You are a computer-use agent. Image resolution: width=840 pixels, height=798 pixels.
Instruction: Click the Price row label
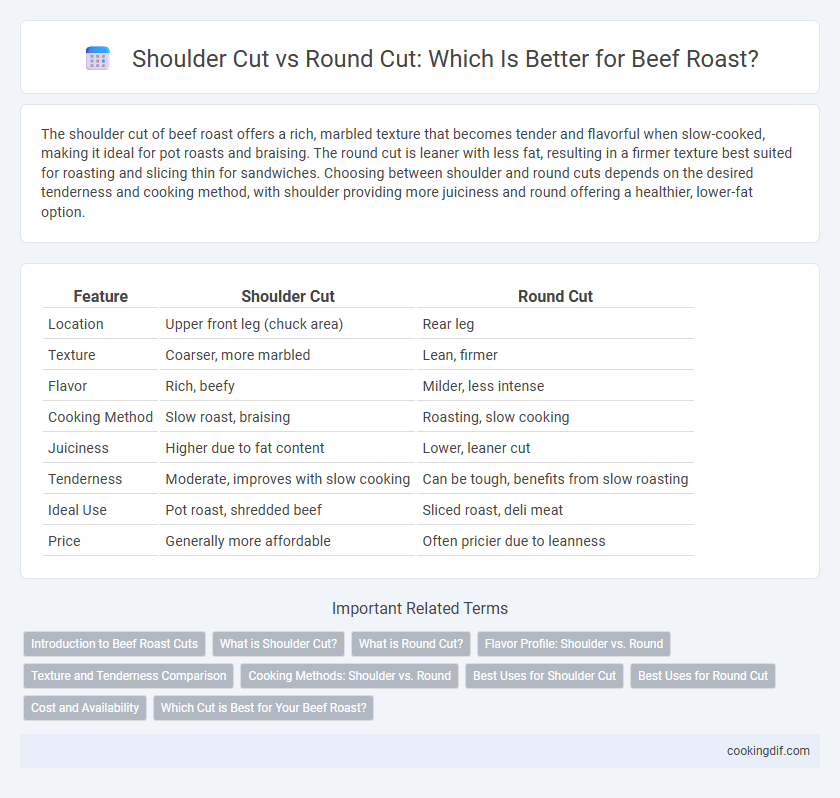pyautogui.click(x=64, y=541)
